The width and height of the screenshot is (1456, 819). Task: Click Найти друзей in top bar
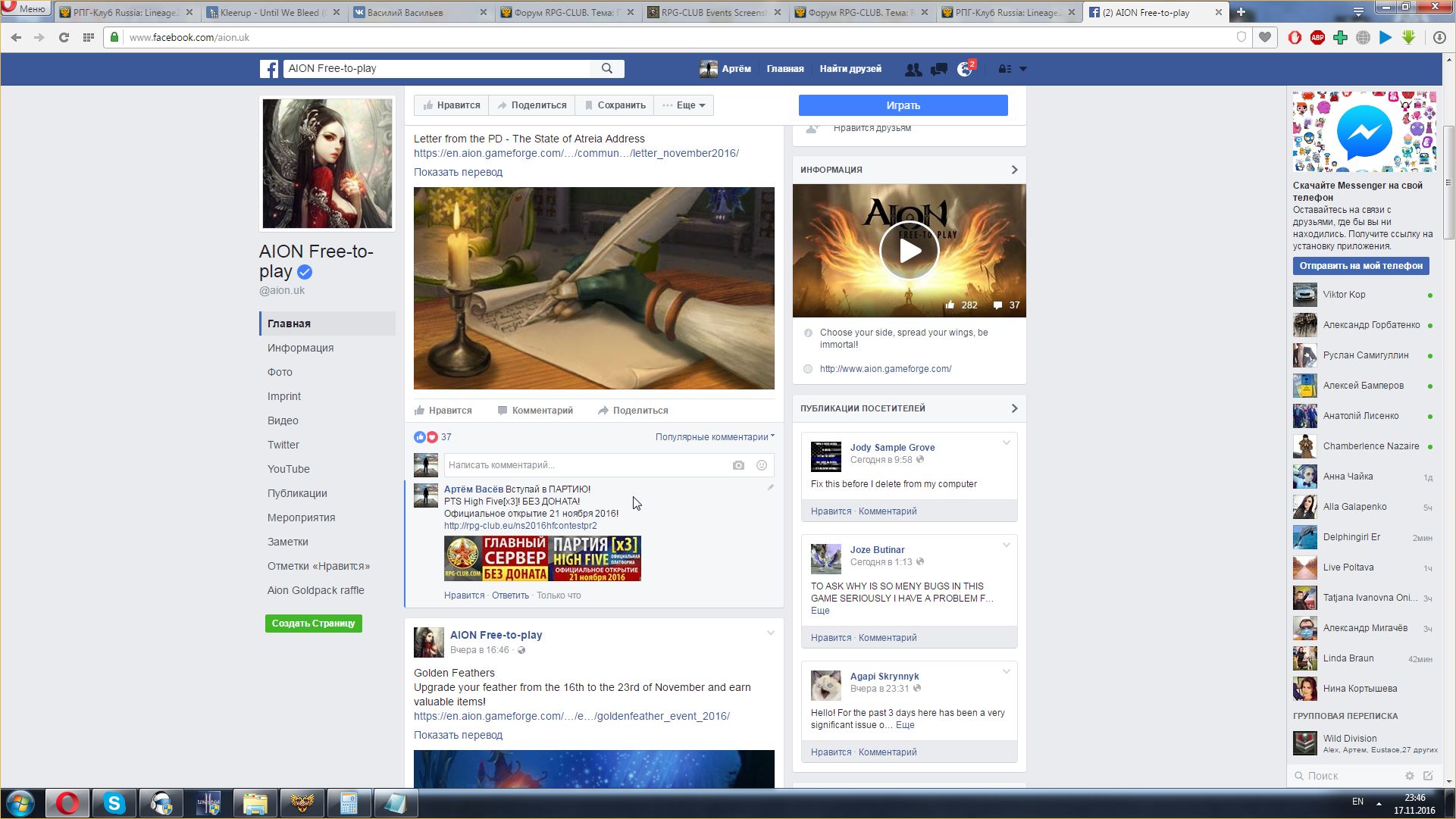(x=850, y=69)
